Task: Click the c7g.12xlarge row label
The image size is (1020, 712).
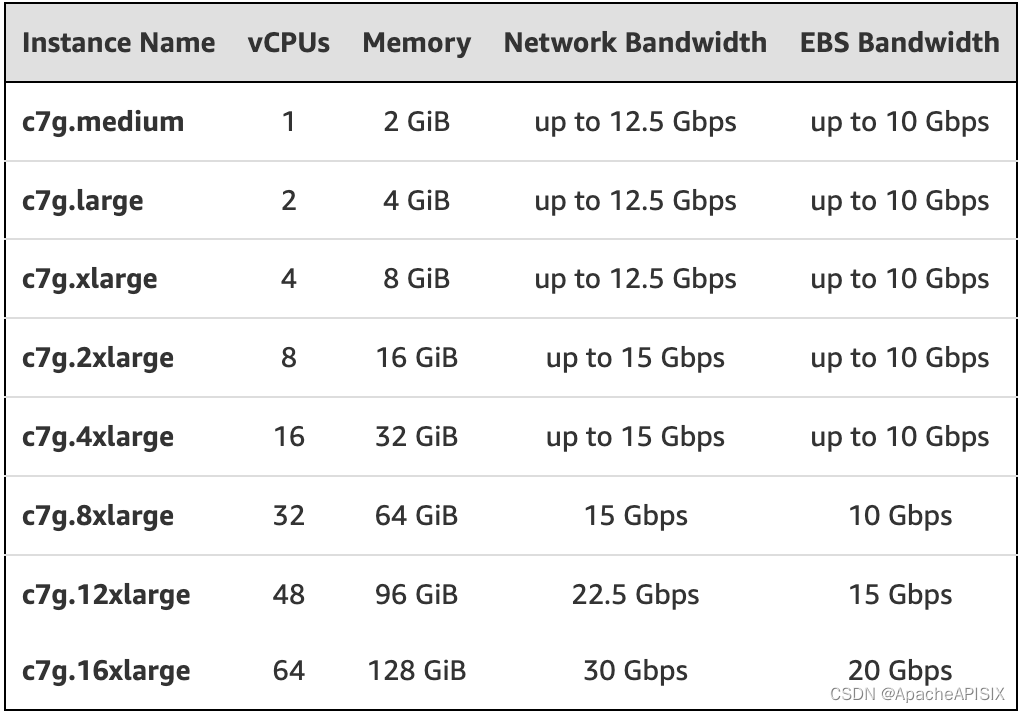Action: click(106, 595)
